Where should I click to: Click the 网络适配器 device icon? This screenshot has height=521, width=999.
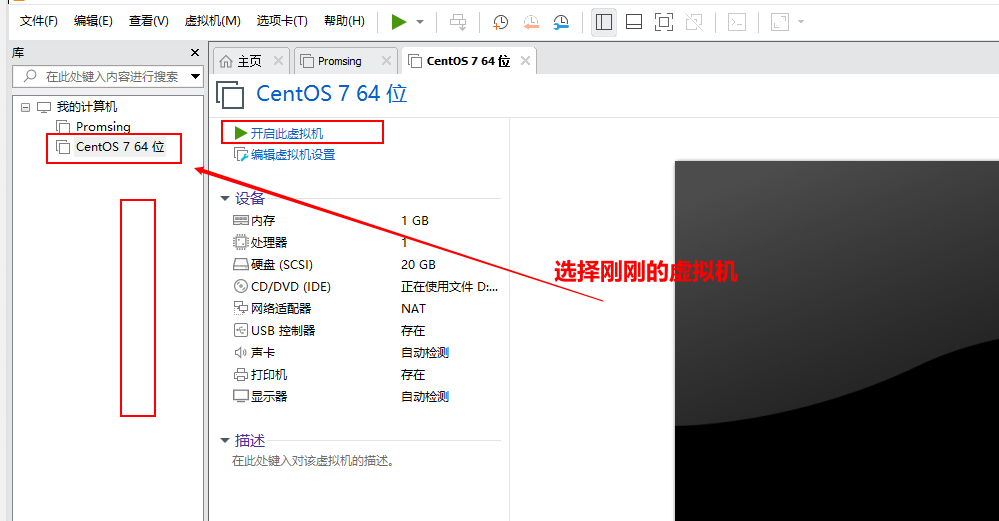pos(241,308)
